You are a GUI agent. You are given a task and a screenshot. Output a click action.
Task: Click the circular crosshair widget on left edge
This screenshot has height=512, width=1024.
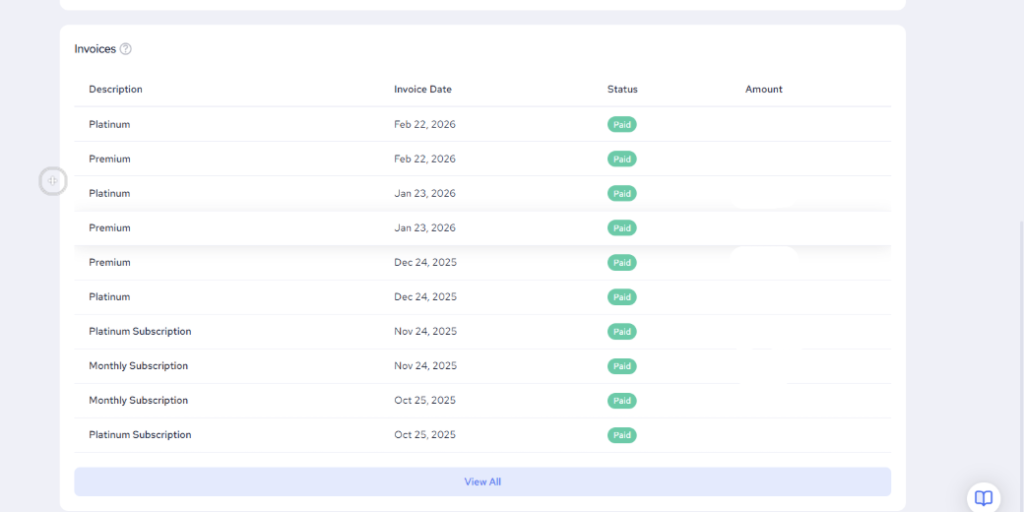point(53,181)
